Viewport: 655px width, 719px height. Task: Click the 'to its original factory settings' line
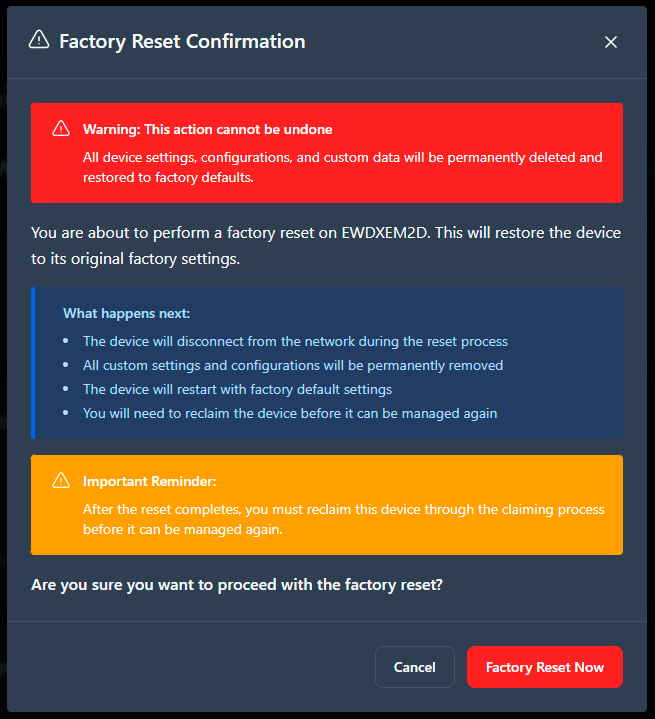135,259
